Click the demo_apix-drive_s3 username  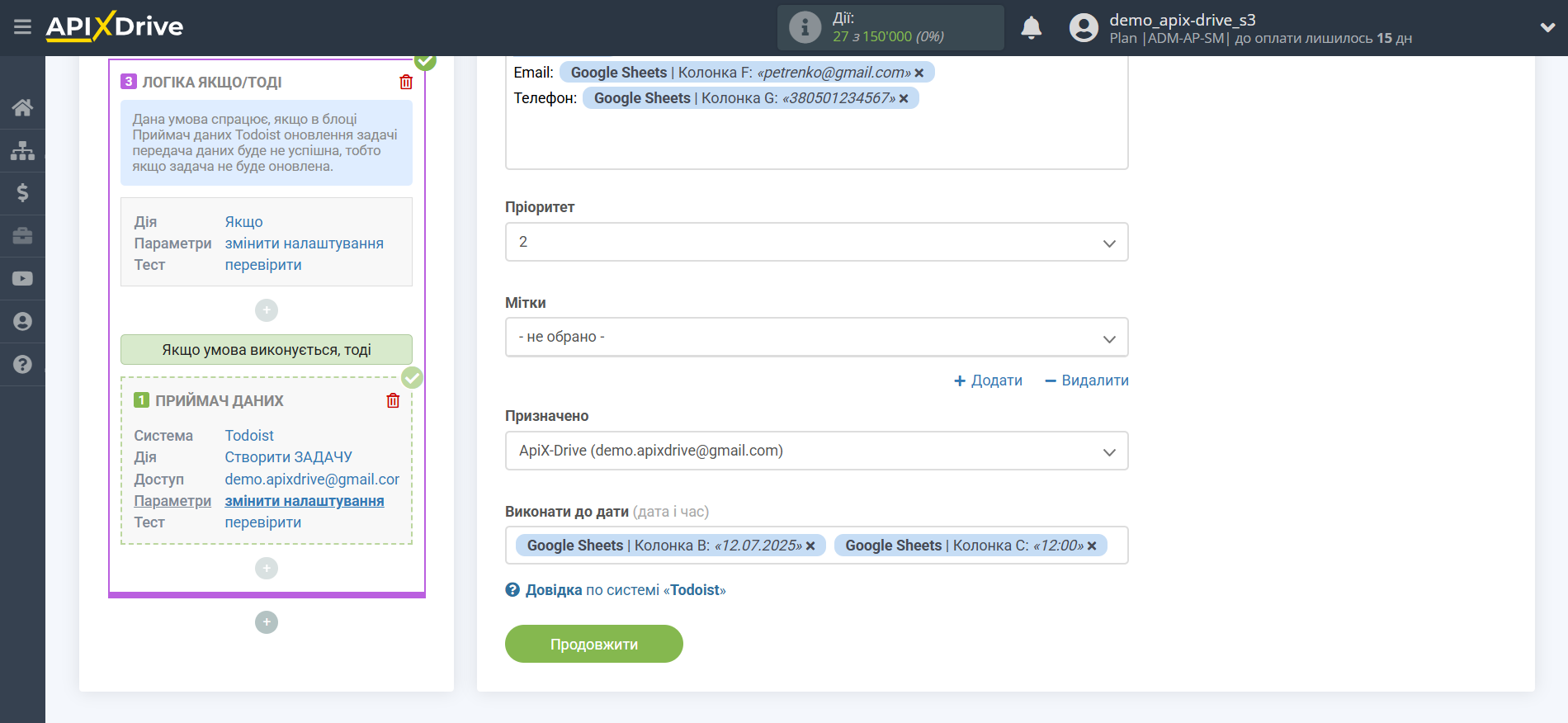[x=1183, y=20]
